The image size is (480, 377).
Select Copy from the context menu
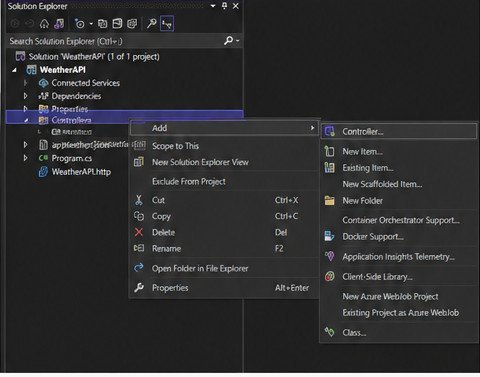tap(224, 216)
